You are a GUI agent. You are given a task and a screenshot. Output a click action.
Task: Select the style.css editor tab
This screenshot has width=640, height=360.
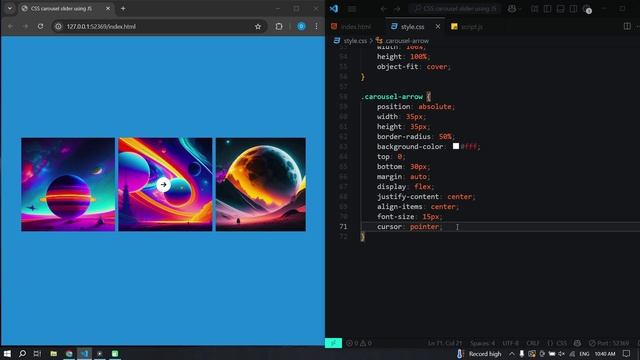412,27
